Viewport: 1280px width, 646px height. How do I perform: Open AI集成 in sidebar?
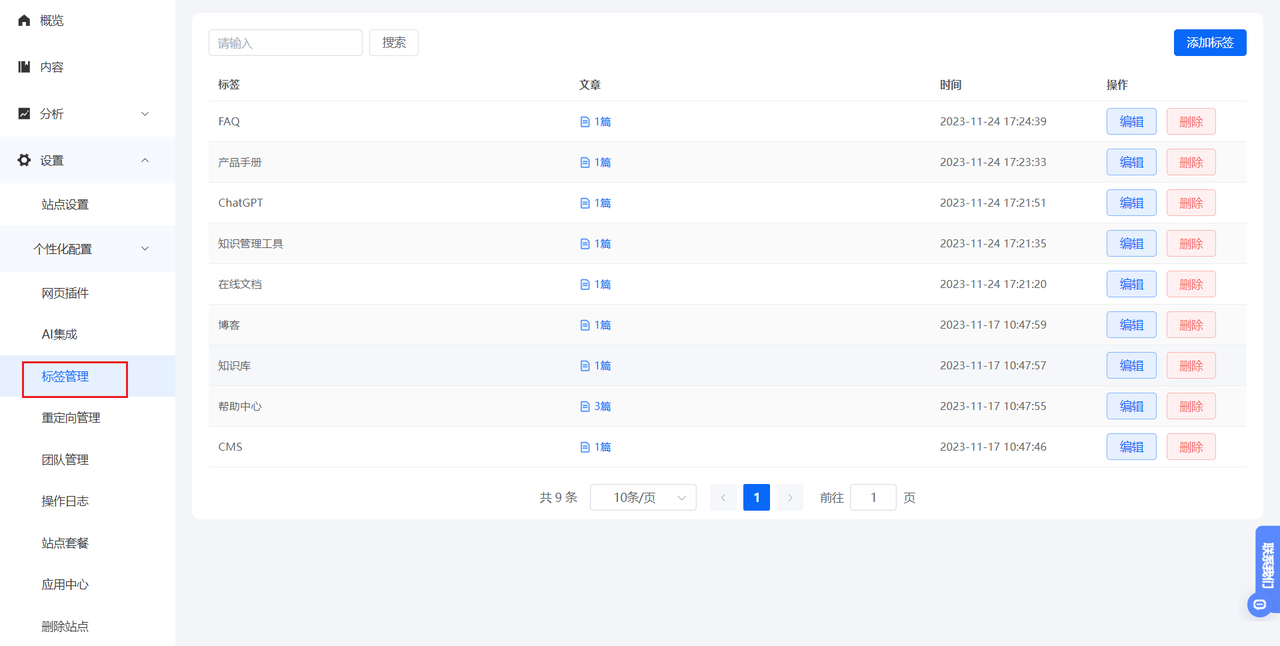[59, 335]
